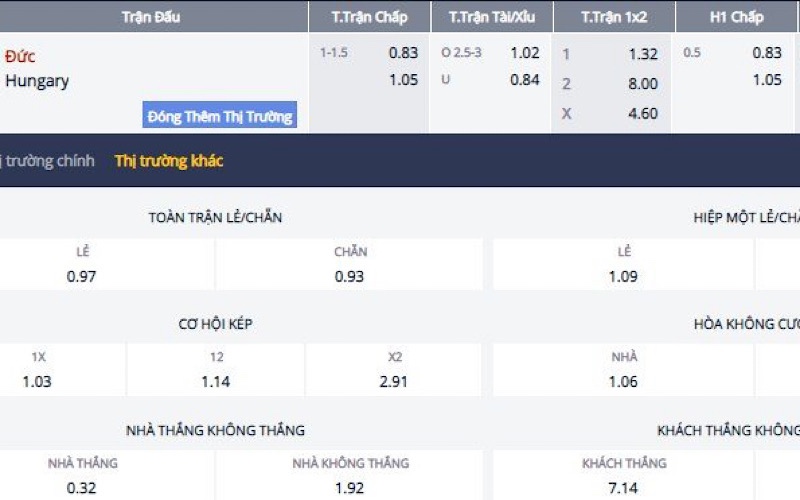The height and width of the screenshot is (500, 800).
Task: Bet on 12 double chance 1.14
Action: tap(216, 381)
